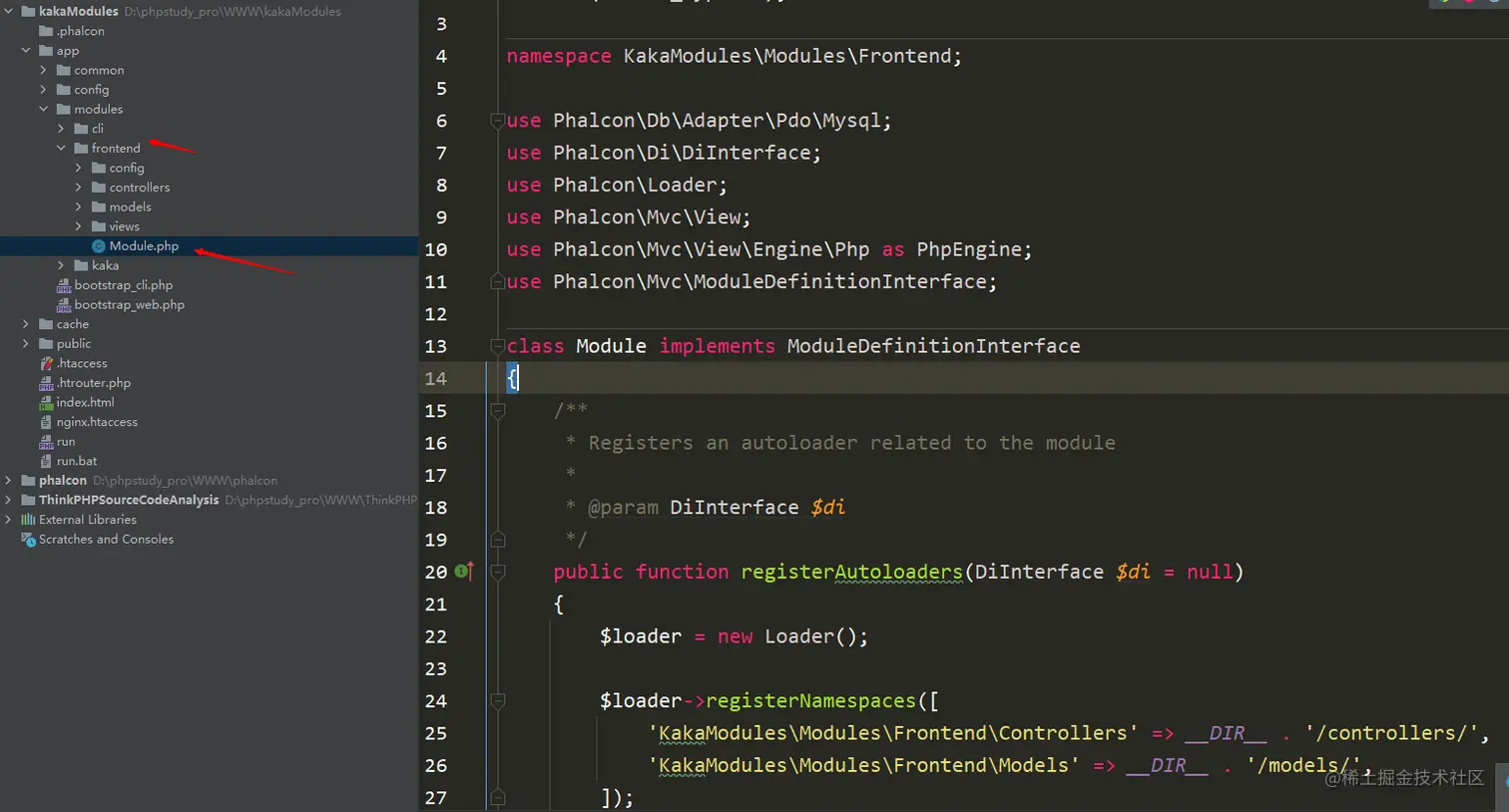Expand the common folder chevron
This screenshot has height=812, width=1509.
coord(43,70)
